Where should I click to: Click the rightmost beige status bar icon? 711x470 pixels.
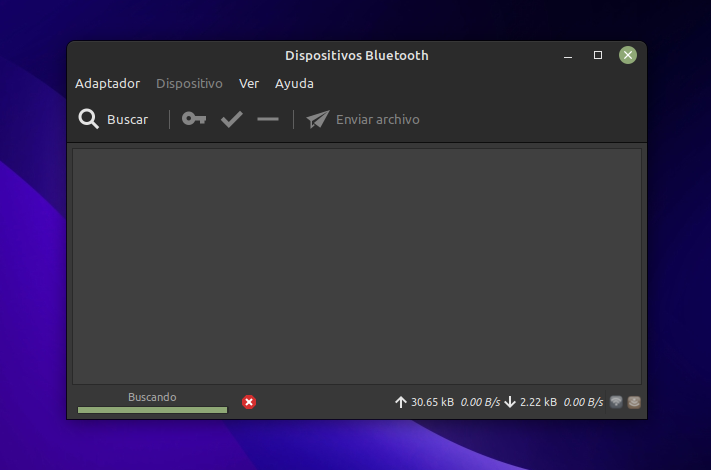(634, 402)
